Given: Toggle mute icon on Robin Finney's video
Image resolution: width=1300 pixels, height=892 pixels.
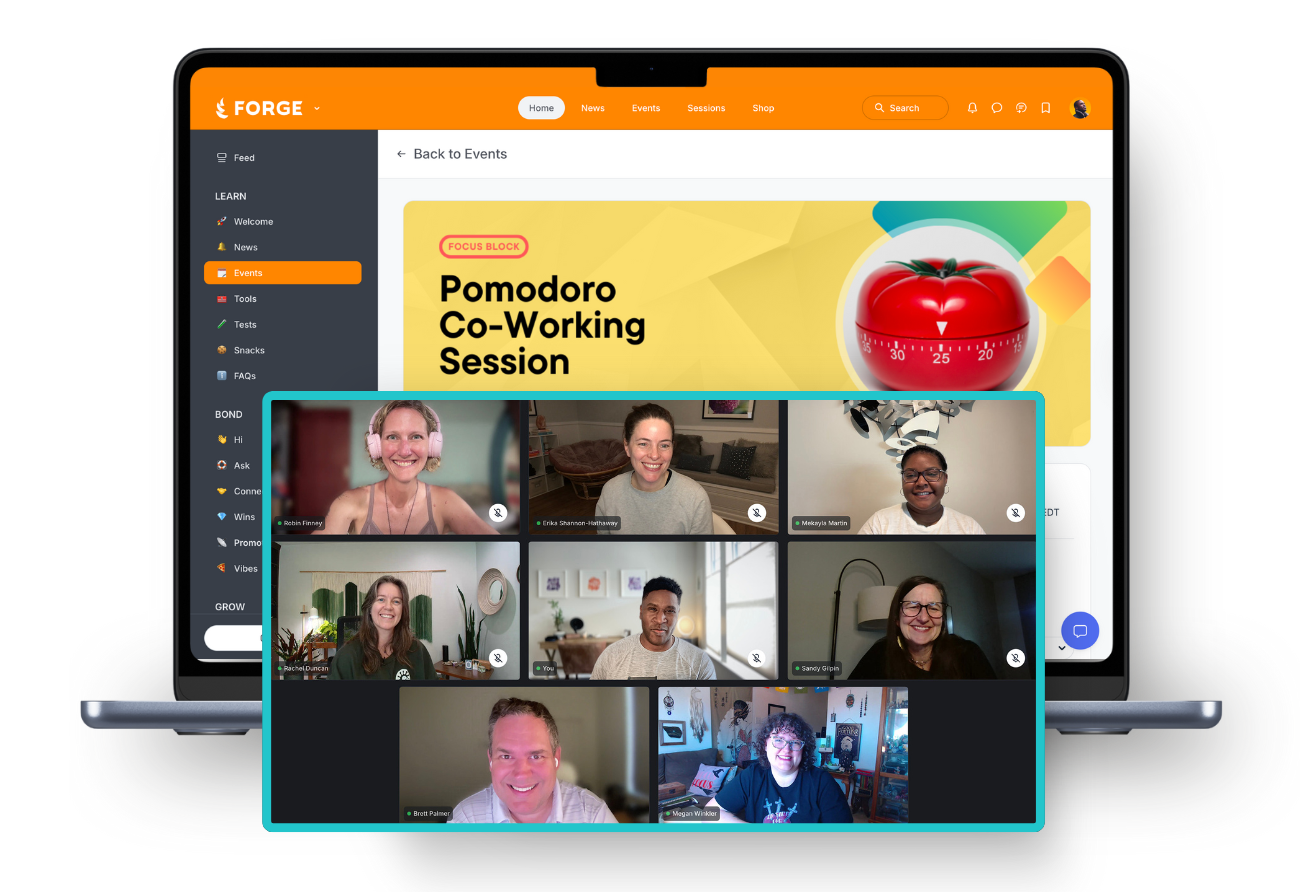Looking at the screenshot, I should coord(497,513).
